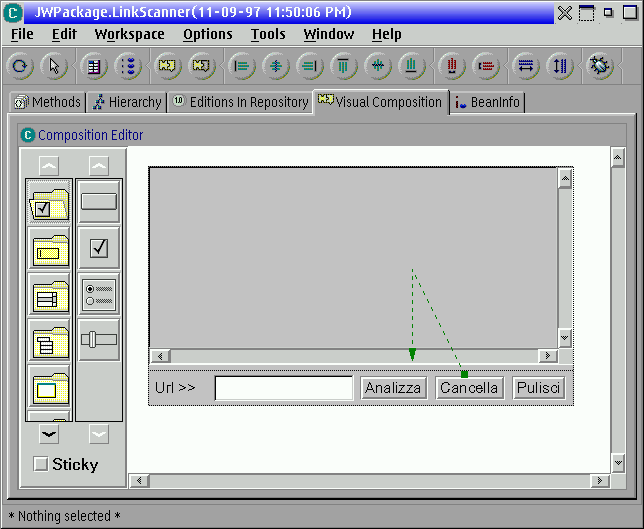This screenshot has height=529, width=644.
Task: Click the Run/refresh circular arrow toolbar icon
Action: click(20, 66)
